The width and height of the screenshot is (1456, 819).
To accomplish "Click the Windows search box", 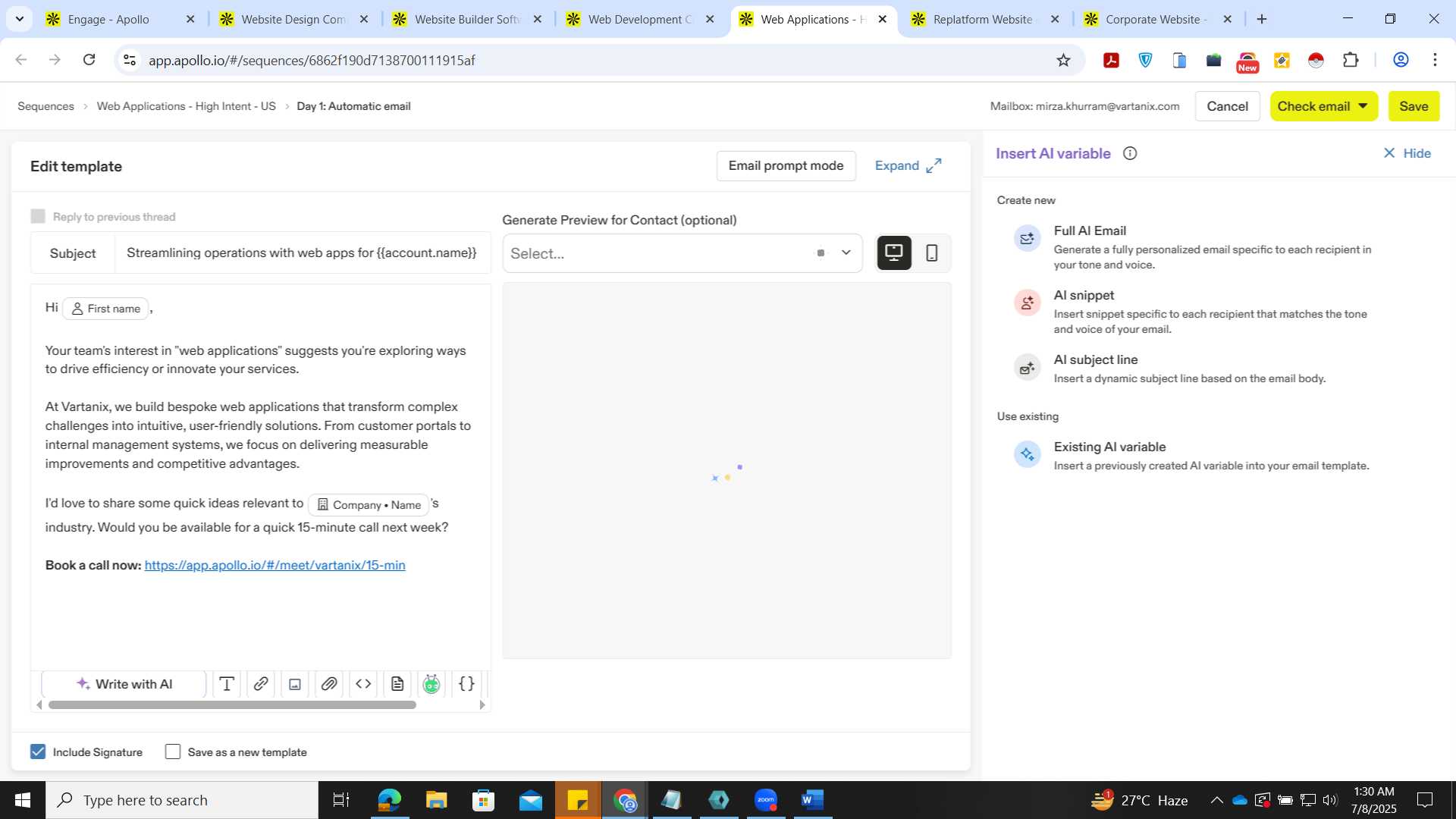I will (182, 800).
